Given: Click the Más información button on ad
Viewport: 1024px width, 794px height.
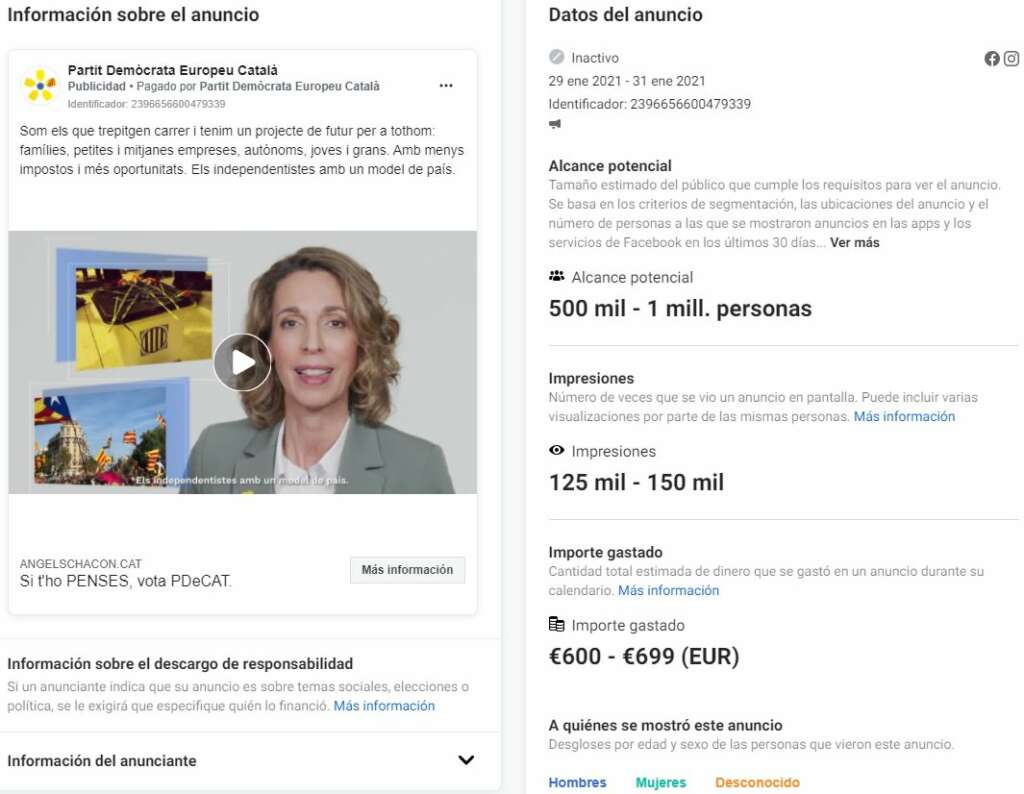Looking at the screenshot, I should point(408,570).
